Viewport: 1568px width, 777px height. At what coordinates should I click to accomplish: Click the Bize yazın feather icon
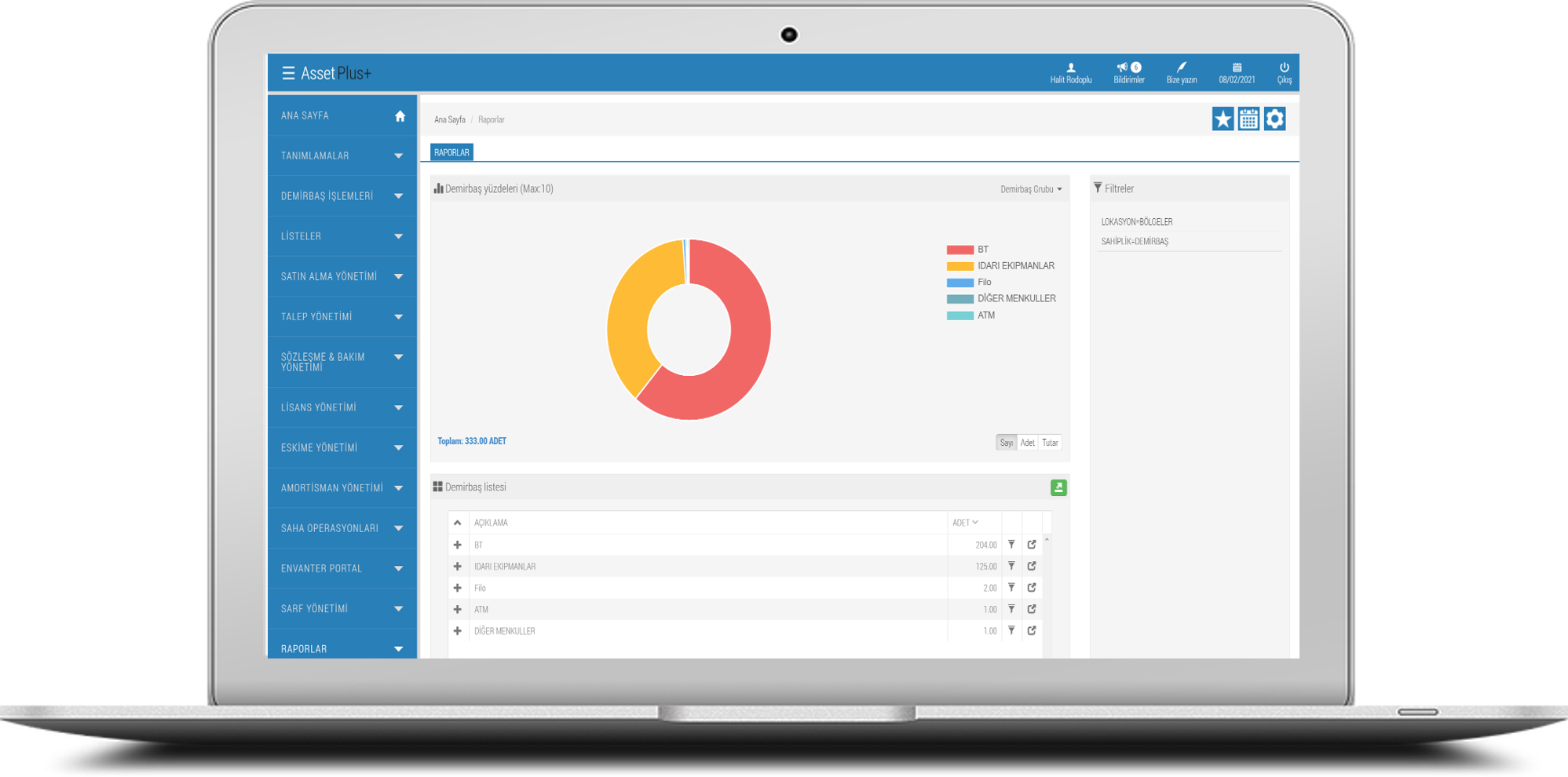pos(1181,69)
